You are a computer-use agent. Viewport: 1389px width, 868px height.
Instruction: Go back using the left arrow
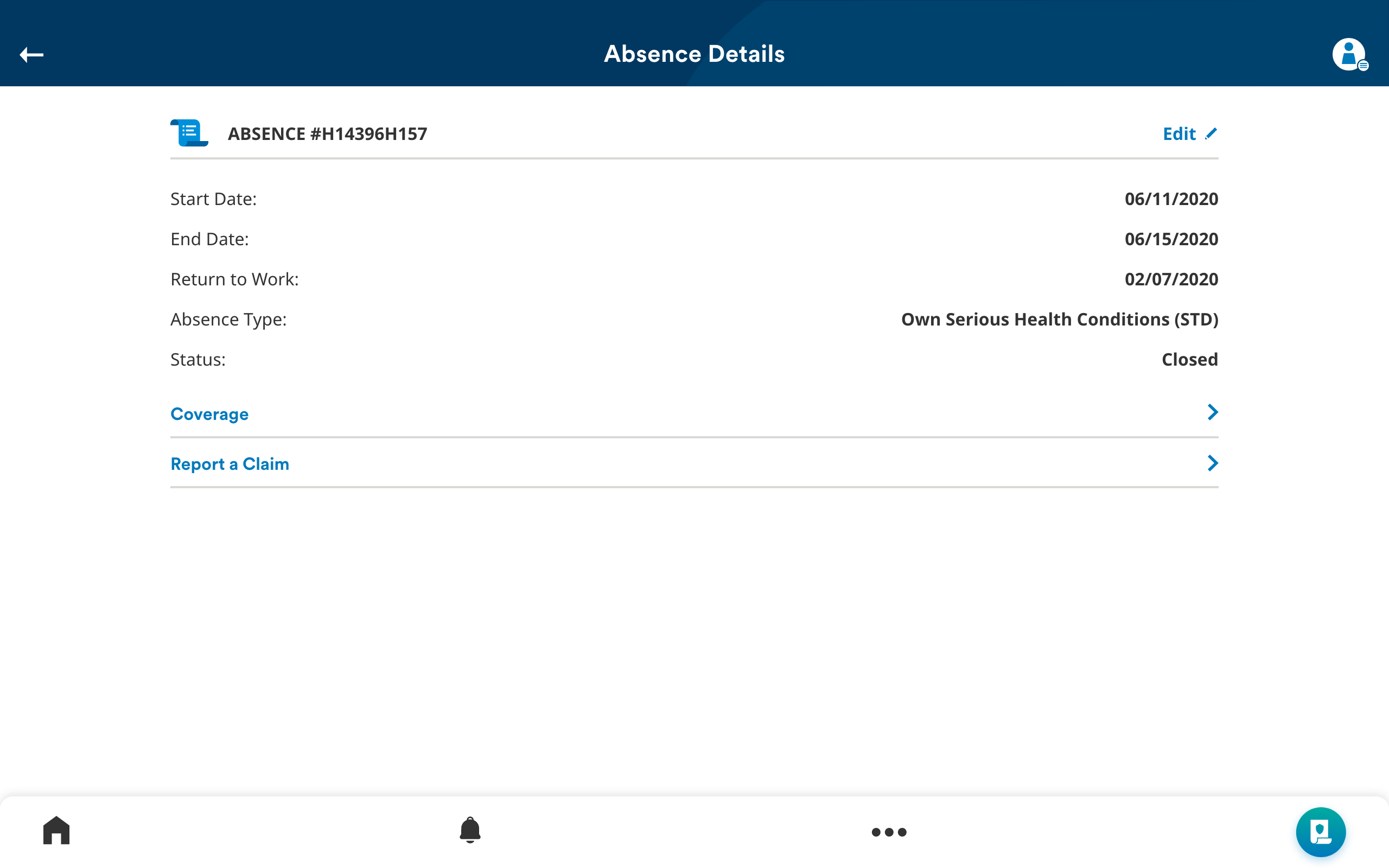(x=31, y=55)
